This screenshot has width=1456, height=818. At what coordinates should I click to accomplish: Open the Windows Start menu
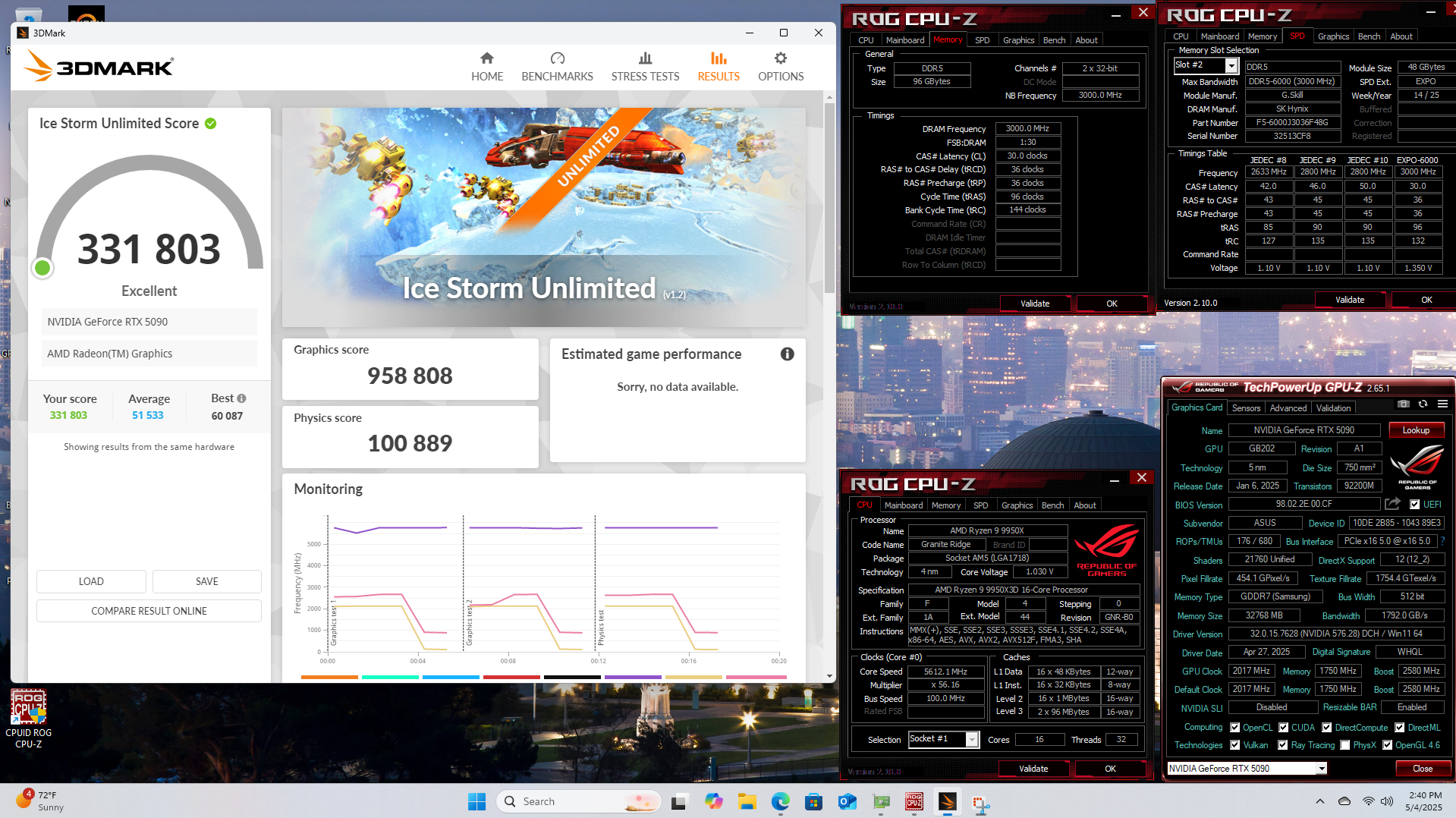[x=476, y=801]
